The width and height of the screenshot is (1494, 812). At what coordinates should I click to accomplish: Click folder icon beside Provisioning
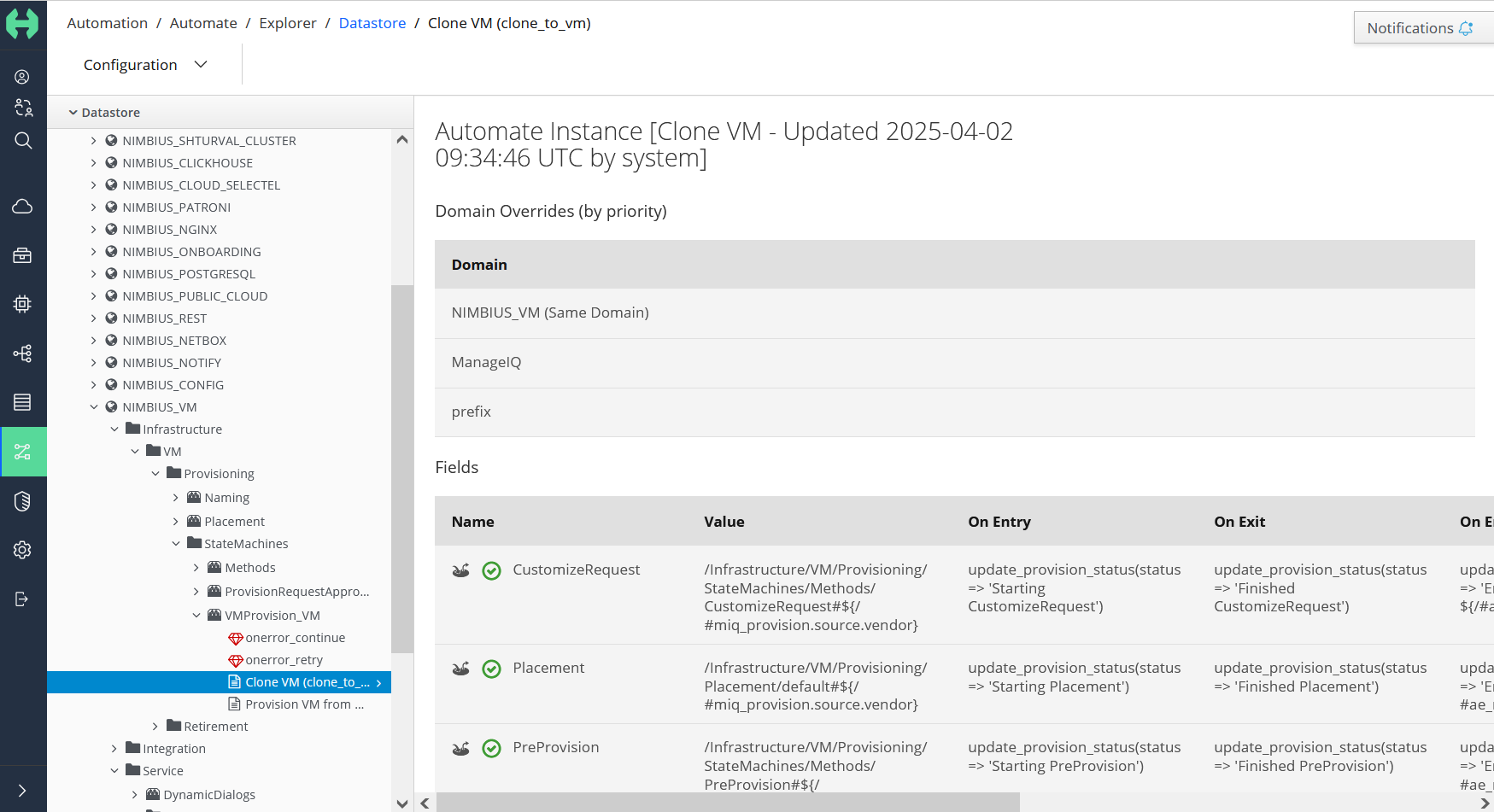173,472
